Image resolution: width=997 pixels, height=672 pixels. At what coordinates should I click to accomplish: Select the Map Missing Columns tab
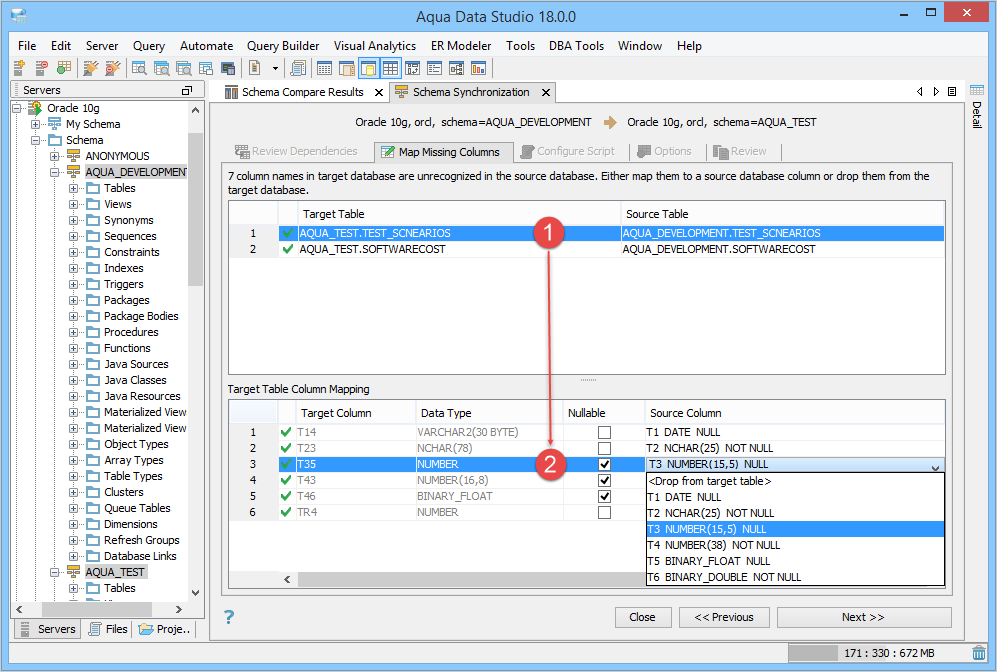pyautogui.click(x=443, y=152)
